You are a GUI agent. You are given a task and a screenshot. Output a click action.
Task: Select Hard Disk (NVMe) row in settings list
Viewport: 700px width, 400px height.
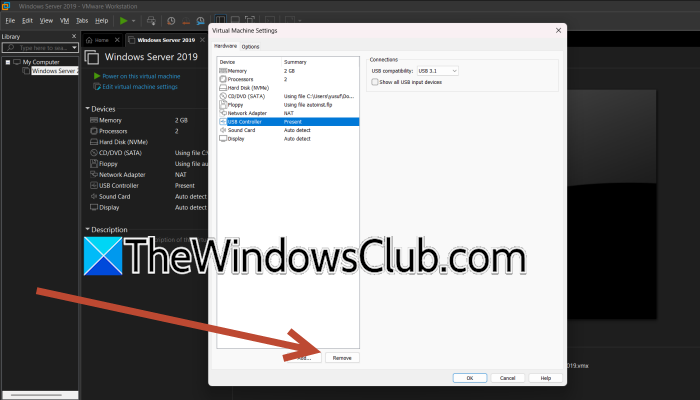(288, 88)
